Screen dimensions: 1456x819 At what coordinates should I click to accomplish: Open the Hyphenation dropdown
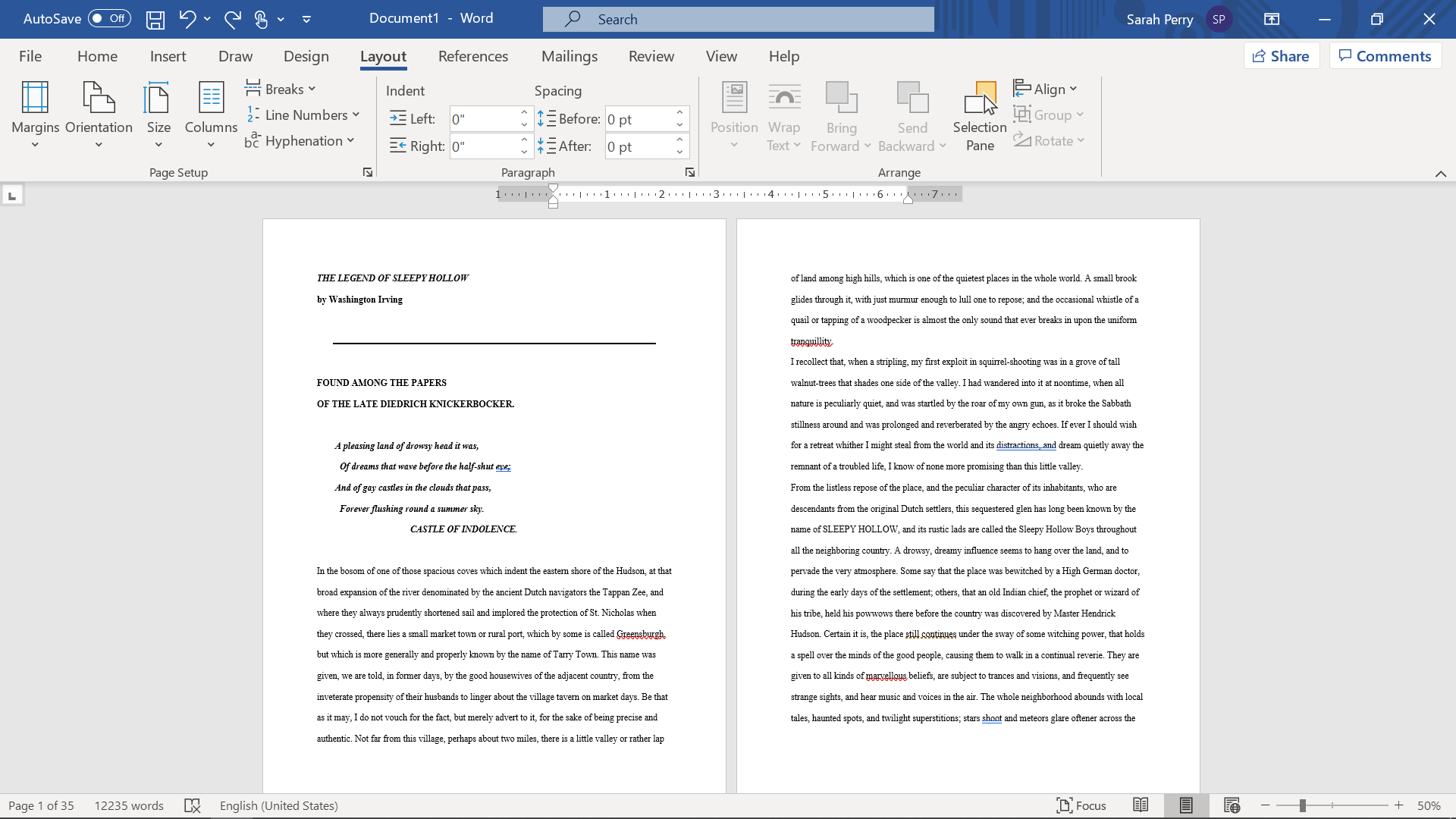[300, 140]
